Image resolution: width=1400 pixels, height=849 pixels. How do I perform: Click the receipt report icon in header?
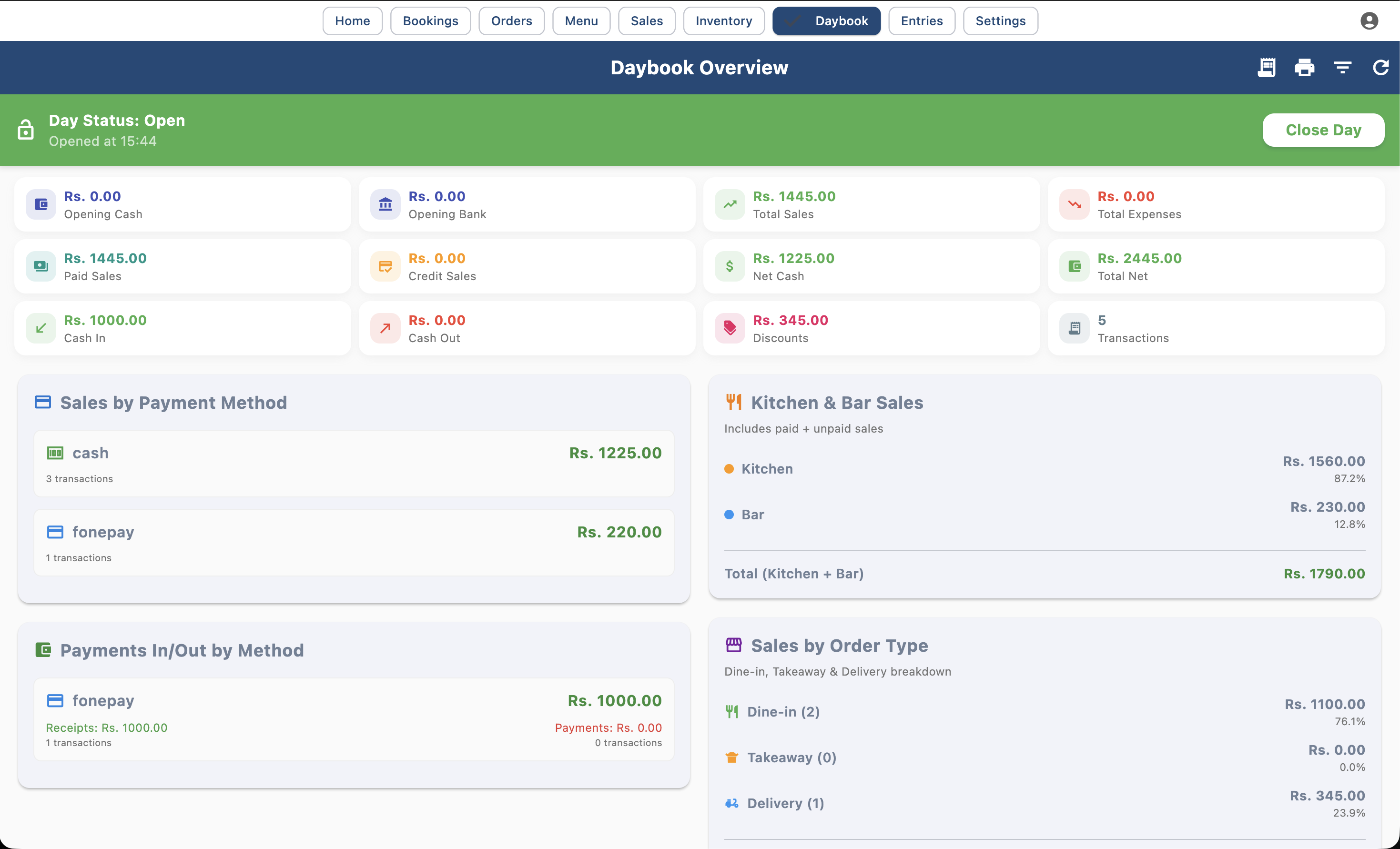(x=1267, y=68)
